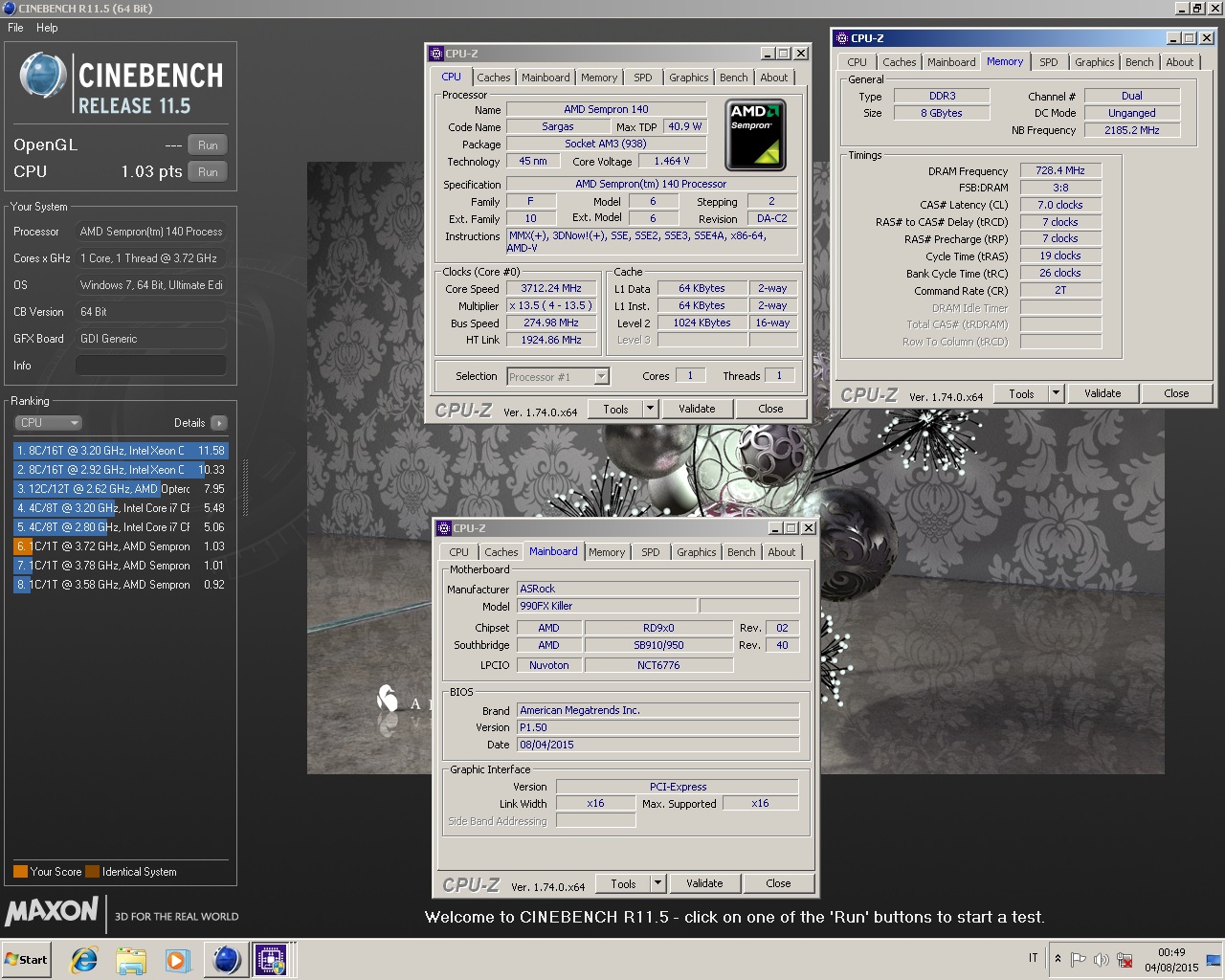Expand Tools arrow in CPU-Z CPU window
The height and width of the screenshot is (980, 1225).
tap(650, 409)
